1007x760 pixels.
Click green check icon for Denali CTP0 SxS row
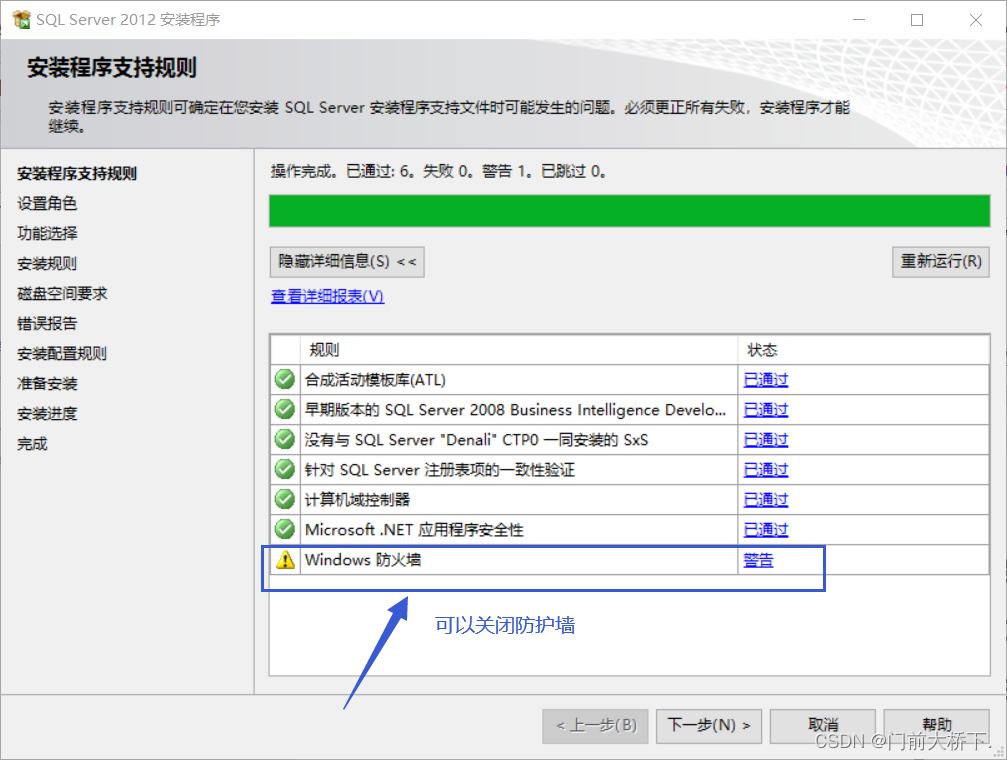coord(285,439)
